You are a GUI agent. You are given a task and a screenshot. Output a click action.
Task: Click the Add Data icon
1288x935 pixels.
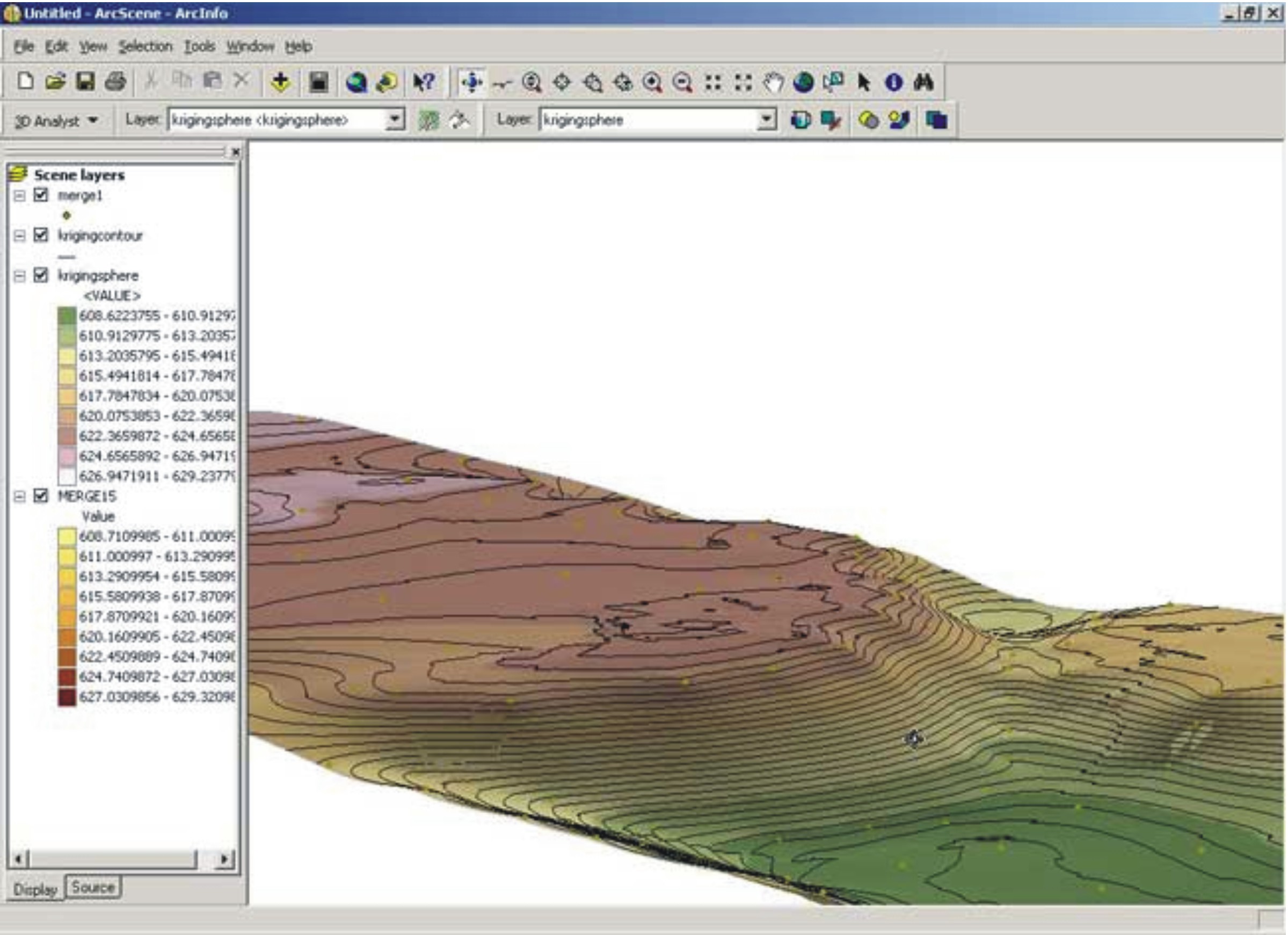(x=280, y=82)
